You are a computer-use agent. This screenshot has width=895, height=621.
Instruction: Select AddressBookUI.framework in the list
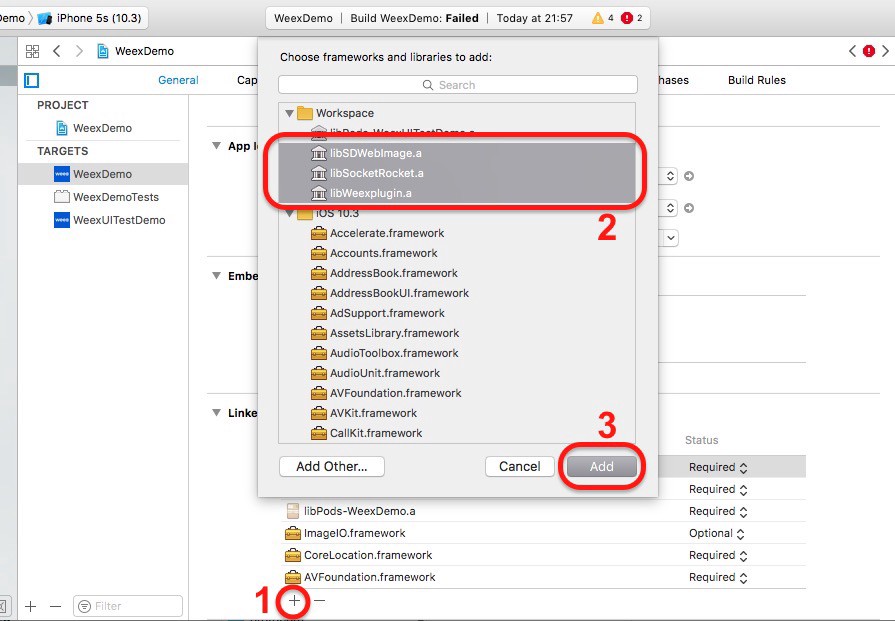(457, 293)
